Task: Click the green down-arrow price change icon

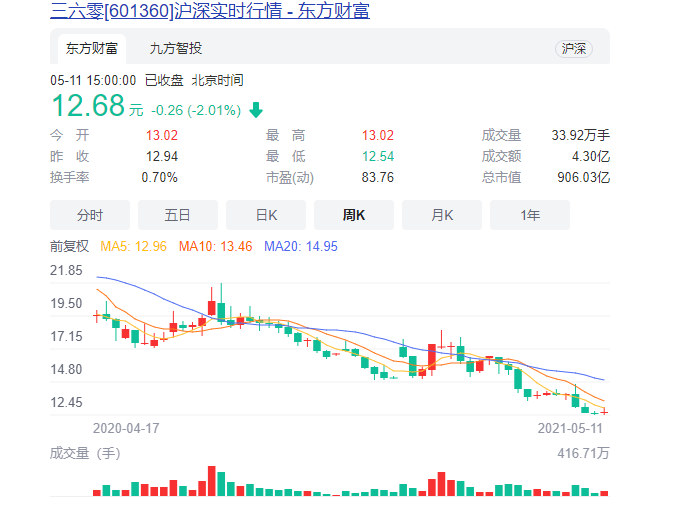Action: pos(256,110)
